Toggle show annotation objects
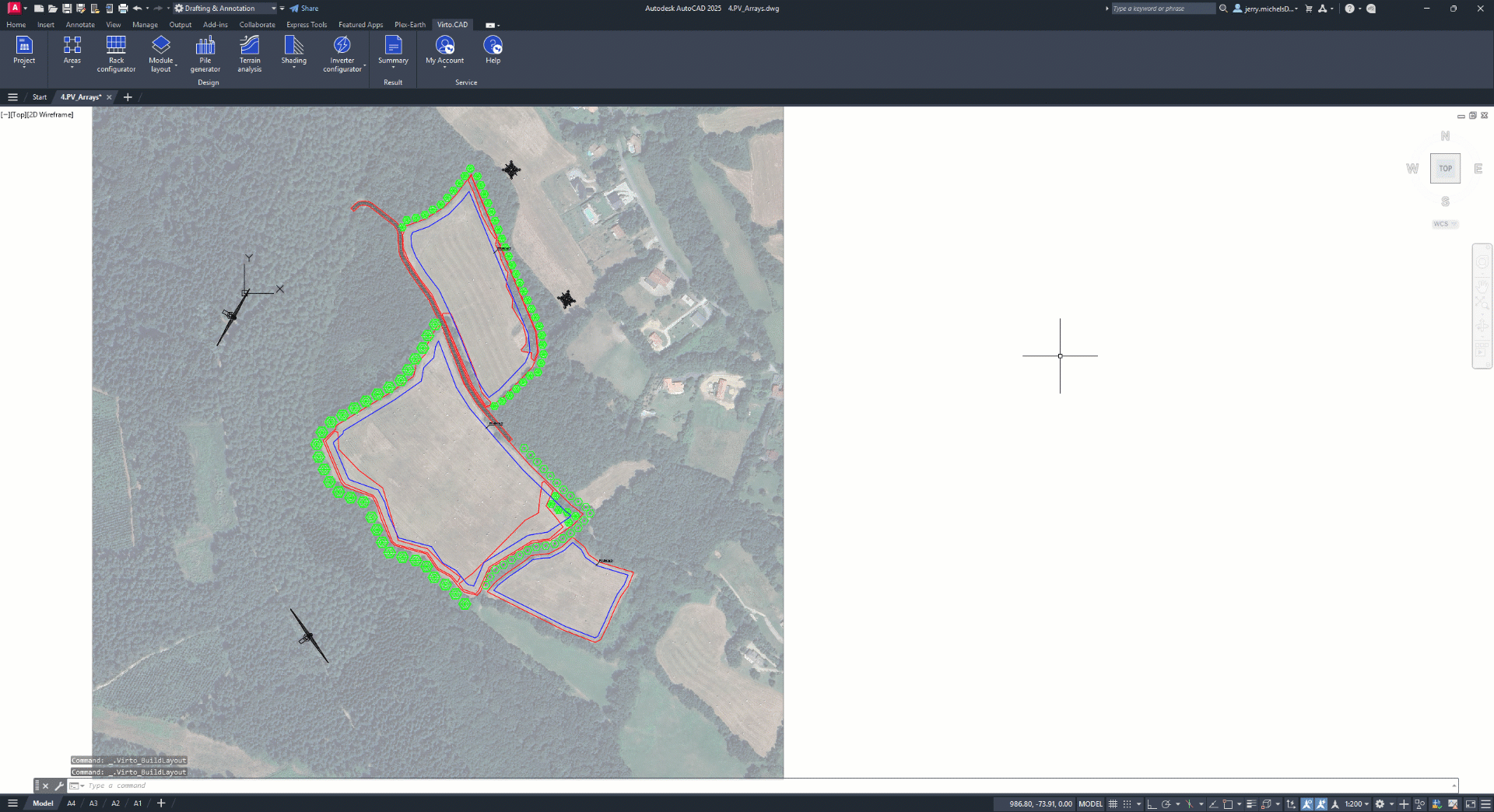The image size is (1494, 812). coord(1307,804)
